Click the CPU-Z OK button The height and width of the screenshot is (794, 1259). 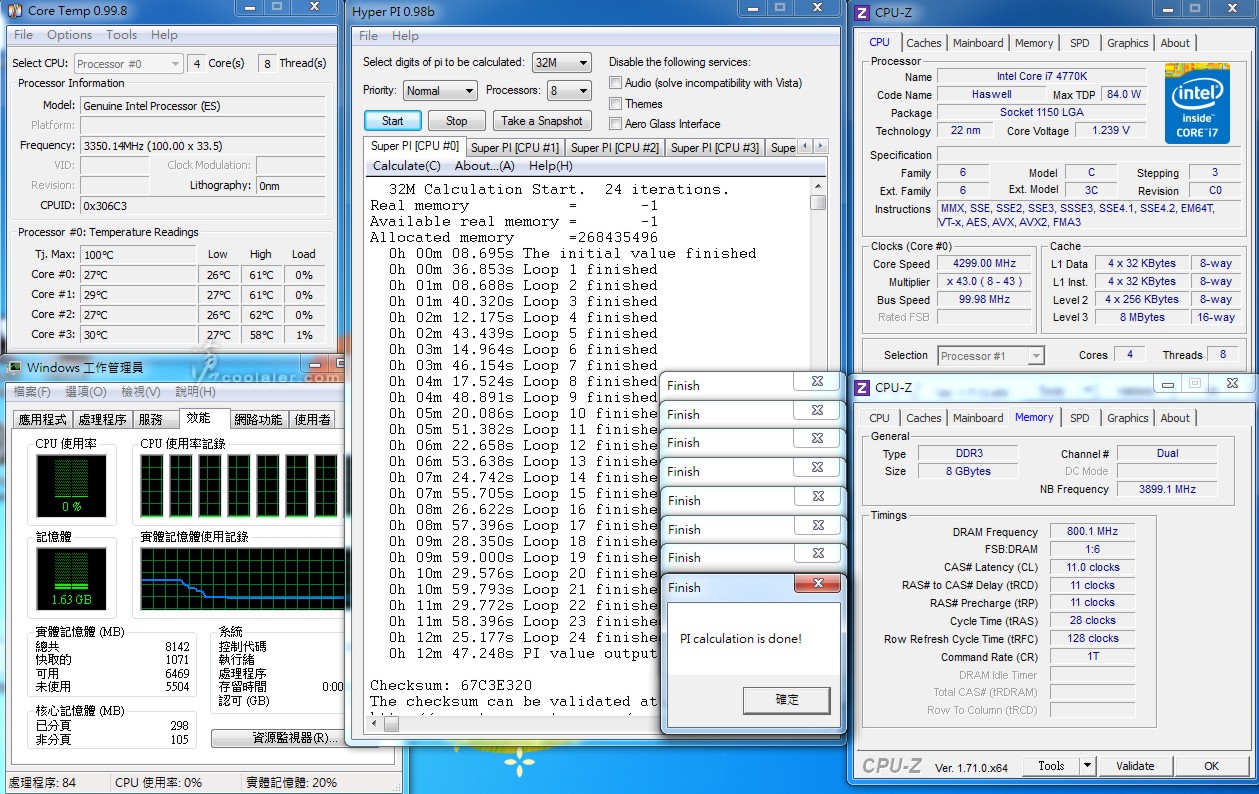(x=1212, y=766)
